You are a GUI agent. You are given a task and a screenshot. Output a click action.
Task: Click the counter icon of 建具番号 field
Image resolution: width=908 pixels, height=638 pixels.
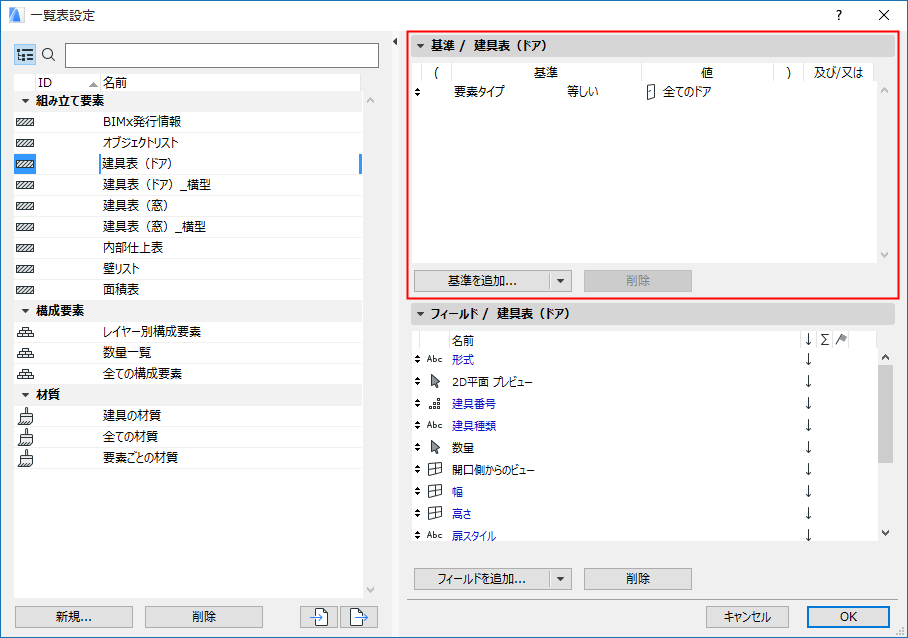(435, 404)
